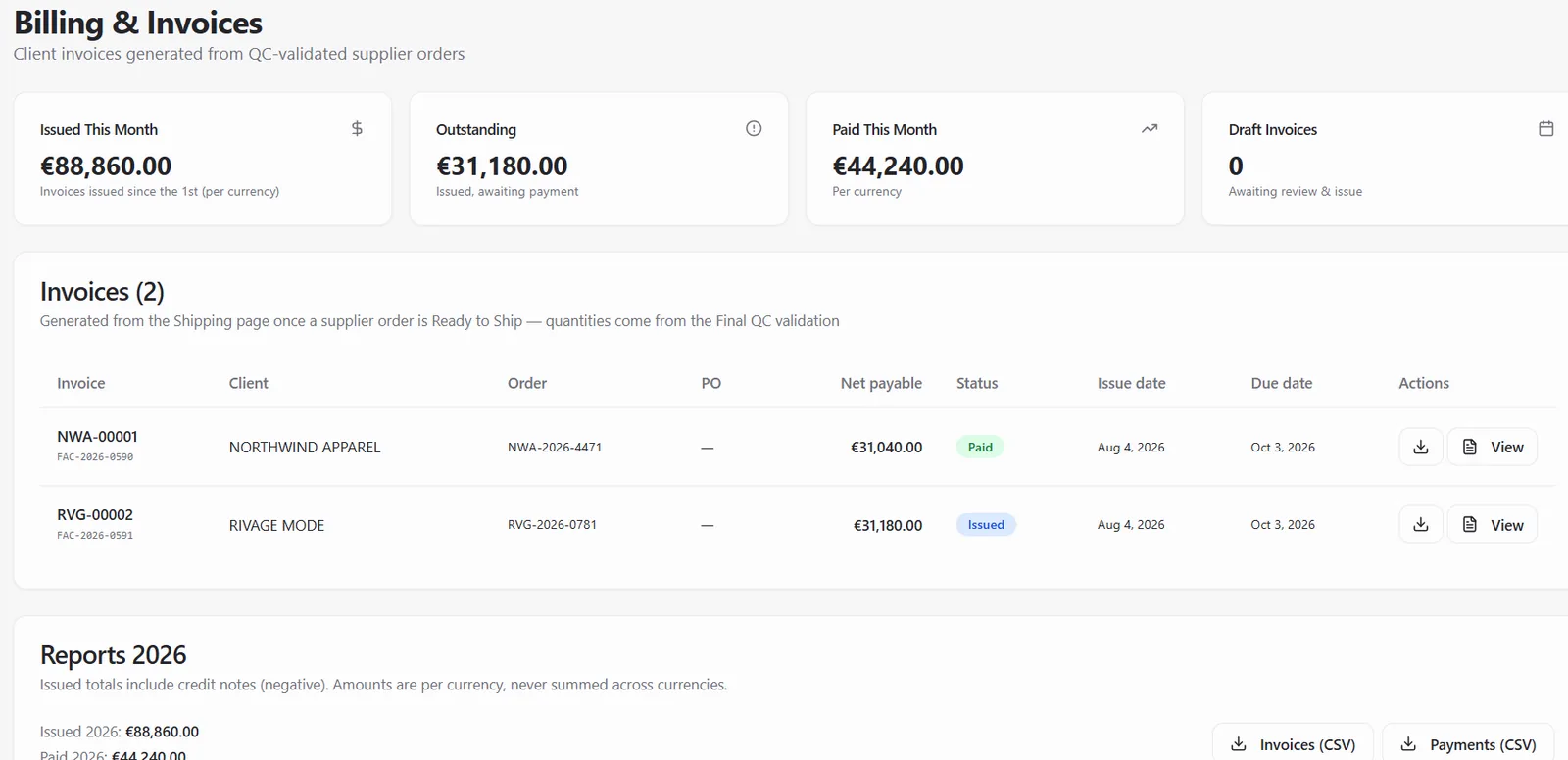Click the dollar icon on Issued This Month card
The image size is (1568, 760).
point(357,128)
